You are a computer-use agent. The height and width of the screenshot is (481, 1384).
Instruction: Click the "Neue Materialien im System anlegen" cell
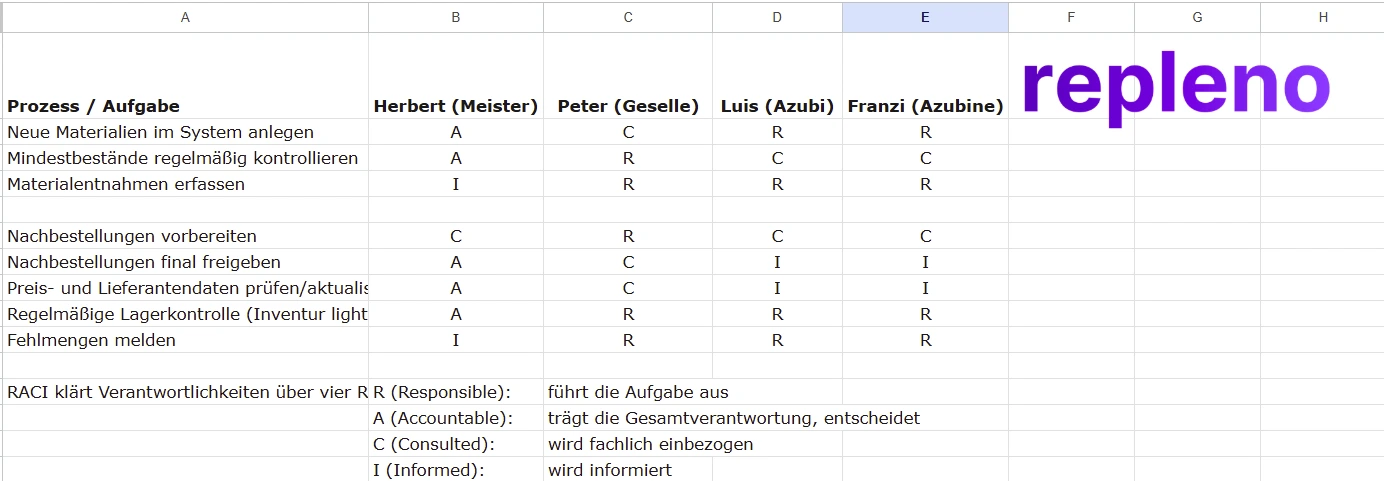tap(160, 132)
